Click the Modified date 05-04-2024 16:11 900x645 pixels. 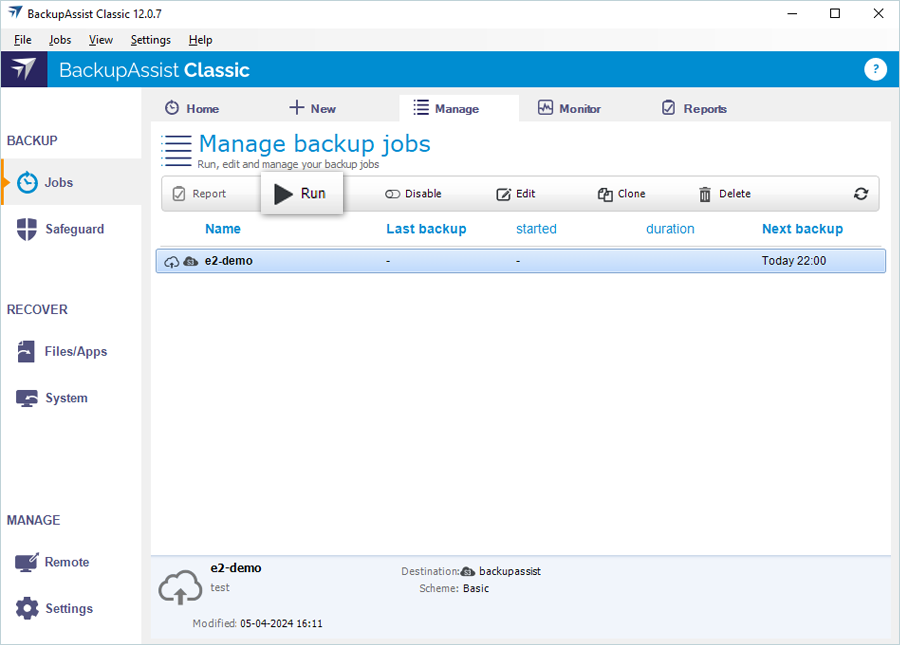281,624
